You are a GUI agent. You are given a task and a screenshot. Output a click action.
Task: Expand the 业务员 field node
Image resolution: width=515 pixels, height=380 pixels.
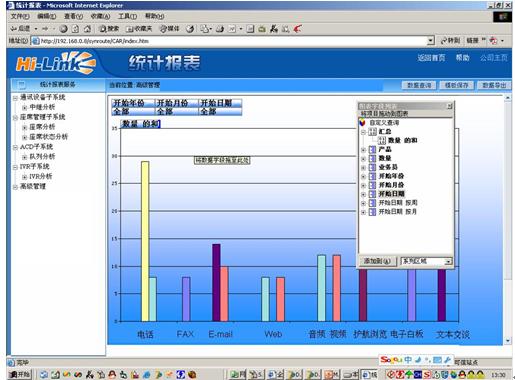pos(364,167)
